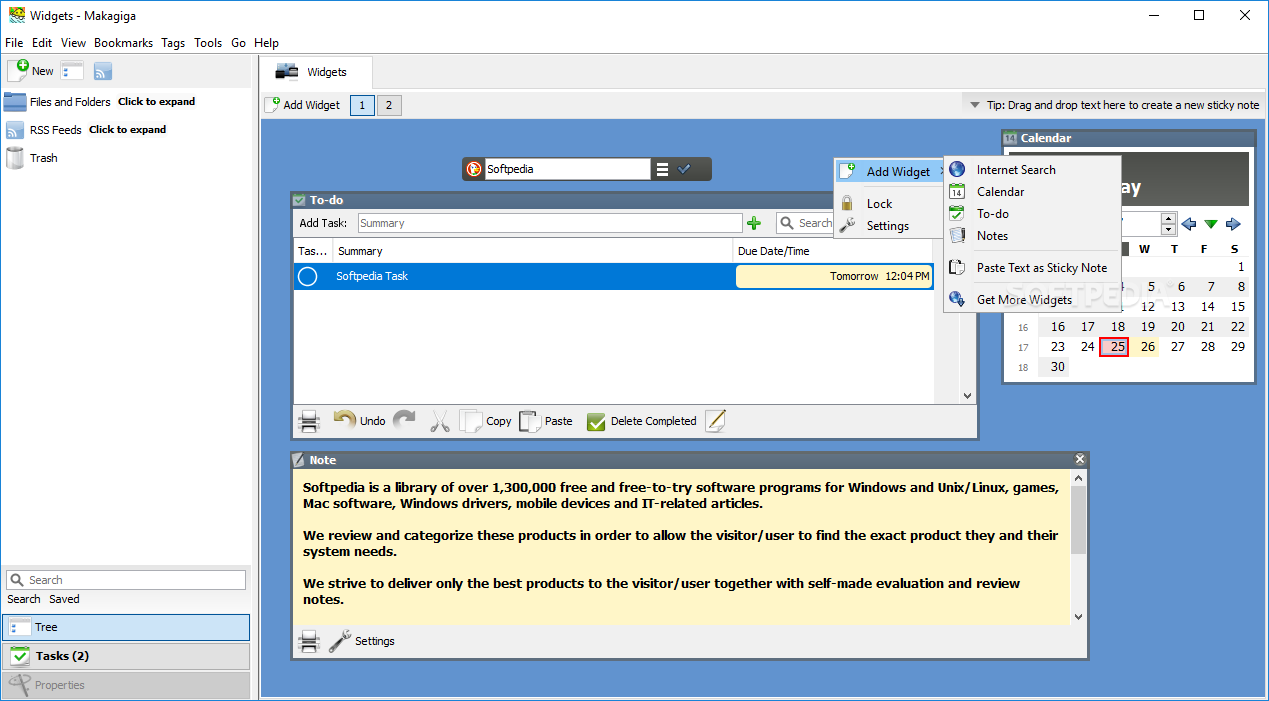Open the search widget hamburger menu icon
This screenshot has width=1269, height=701.
click(662, 169)
